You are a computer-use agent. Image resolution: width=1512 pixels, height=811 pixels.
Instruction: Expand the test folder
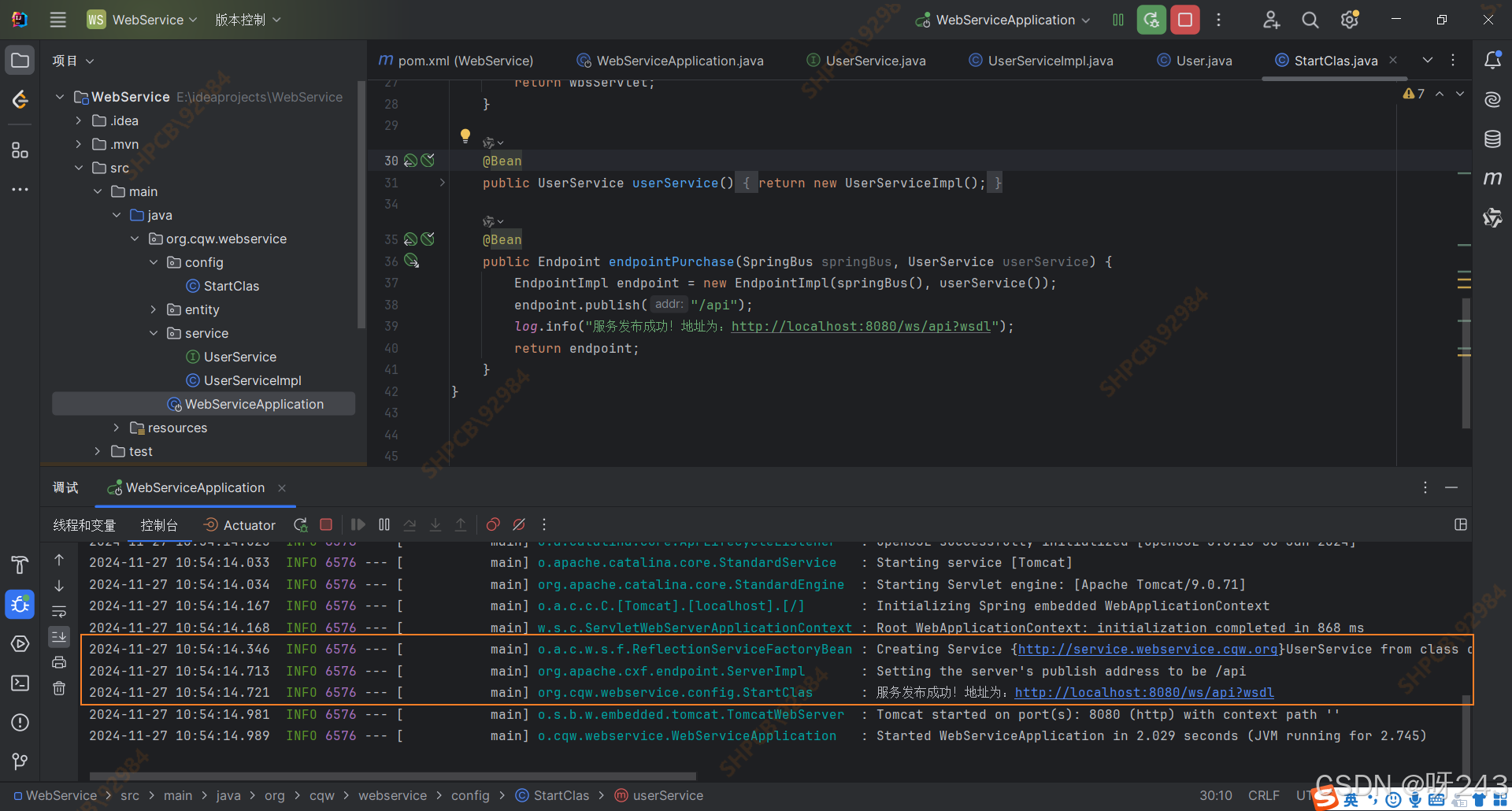point(98,451)
